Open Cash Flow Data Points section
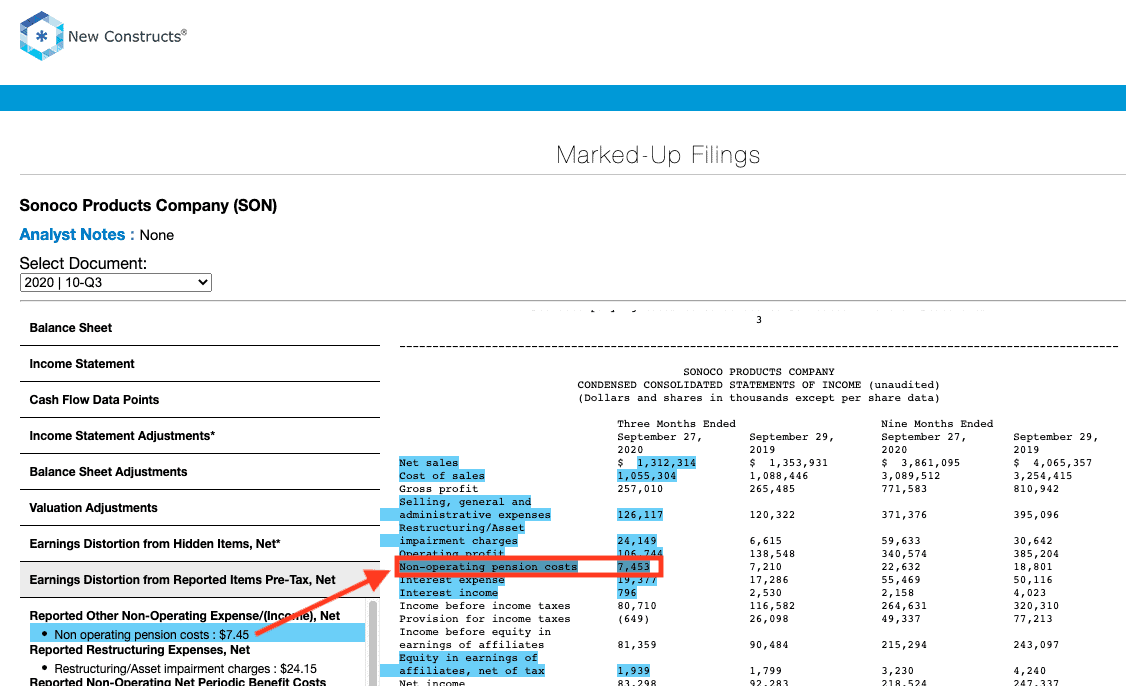 [x=200, y=399]
